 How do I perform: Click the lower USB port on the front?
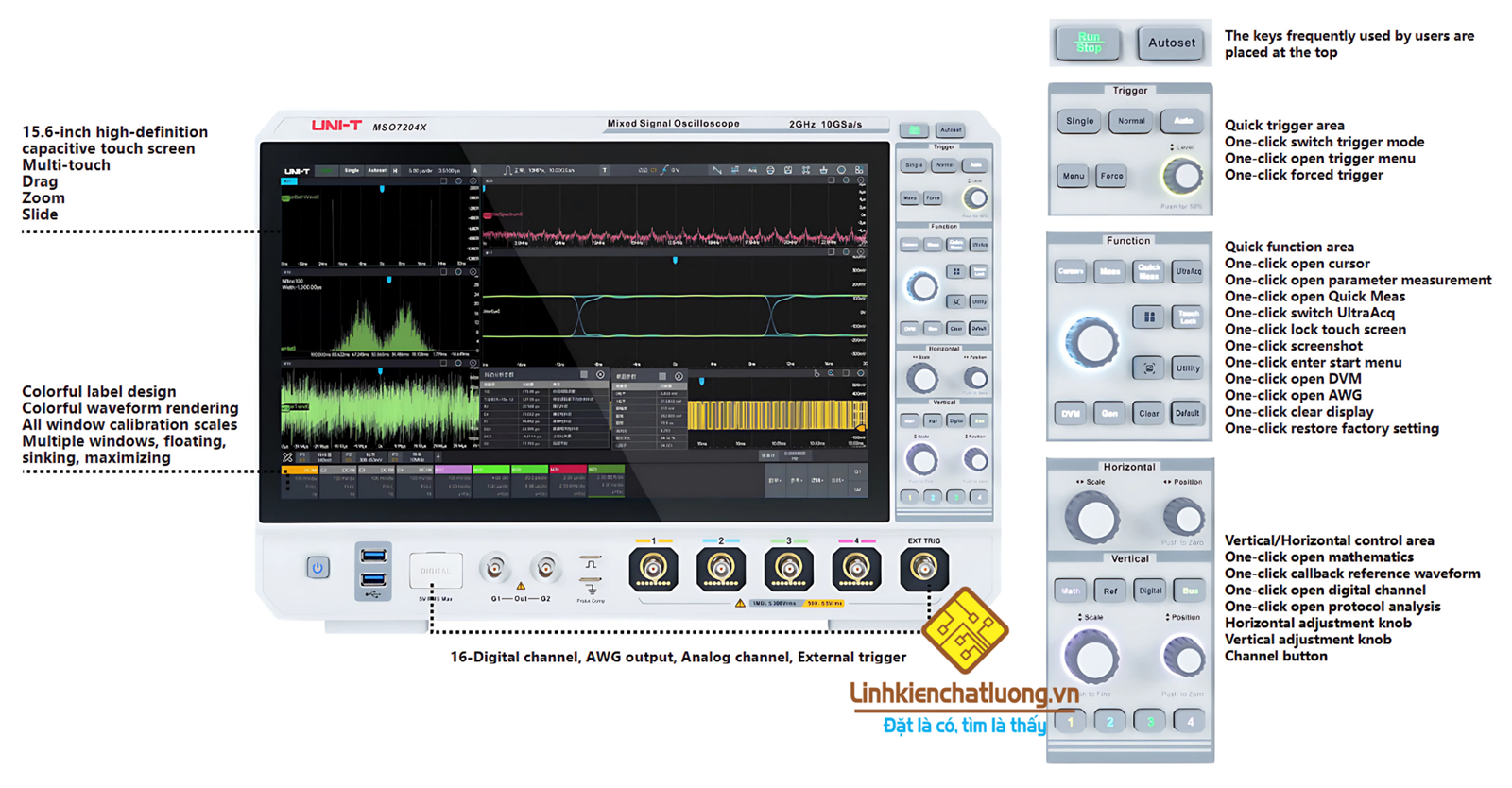tap(373, 578)
